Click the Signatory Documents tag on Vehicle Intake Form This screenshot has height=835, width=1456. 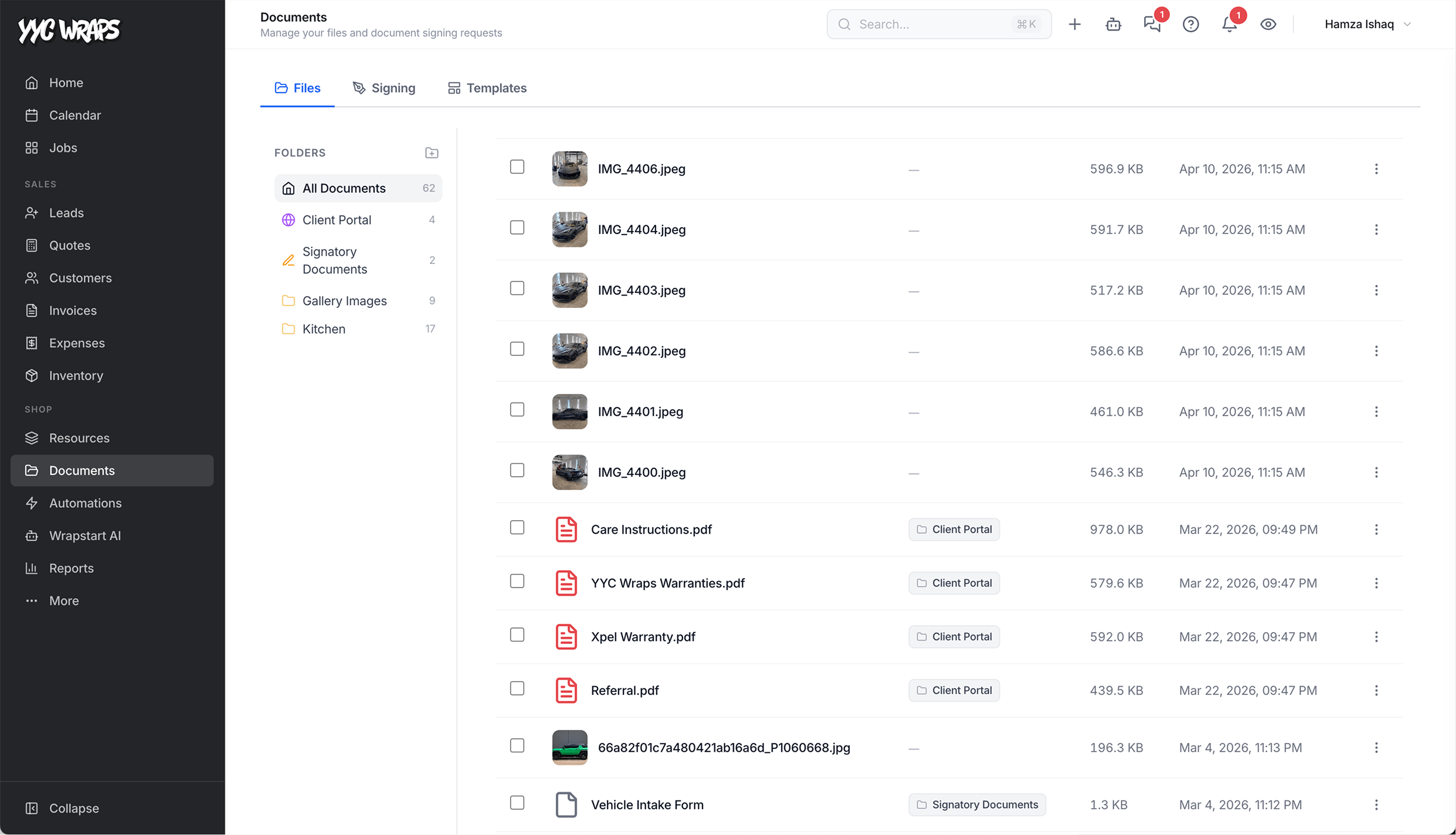(977, 805)
